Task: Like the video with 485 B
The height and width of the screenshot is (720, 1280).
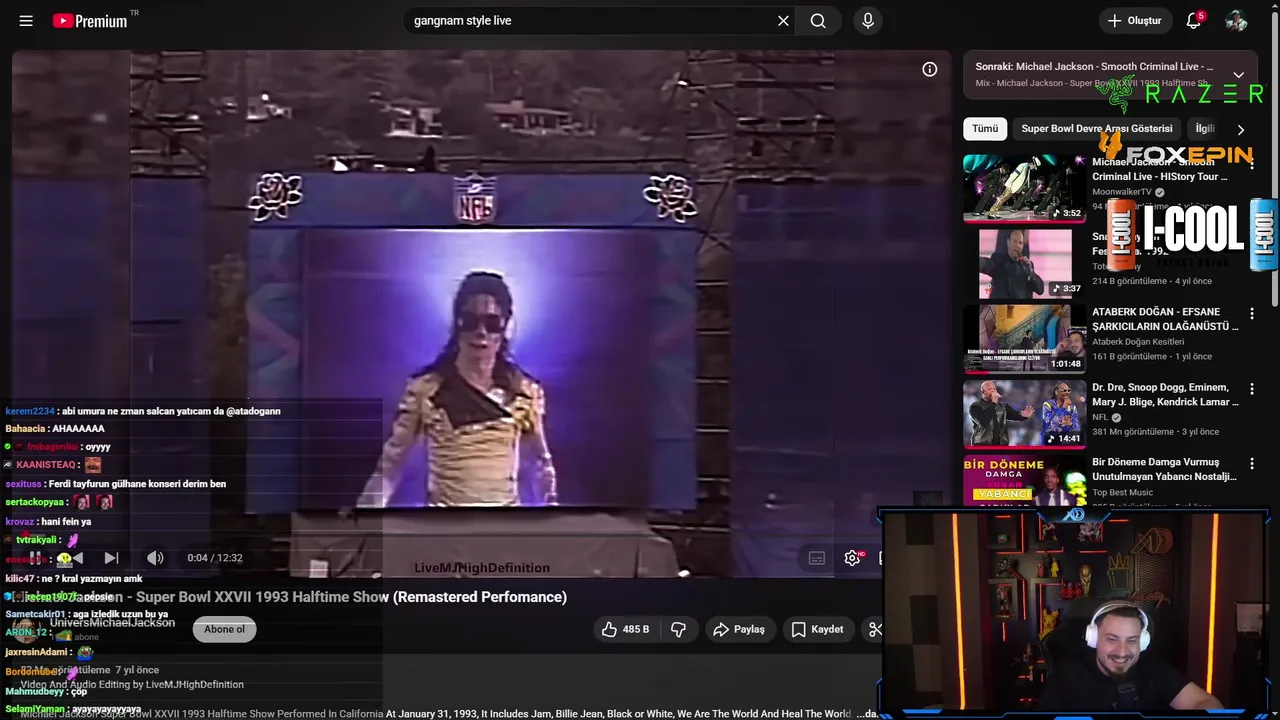Action: pyautogui.click(x=626, y=629)
